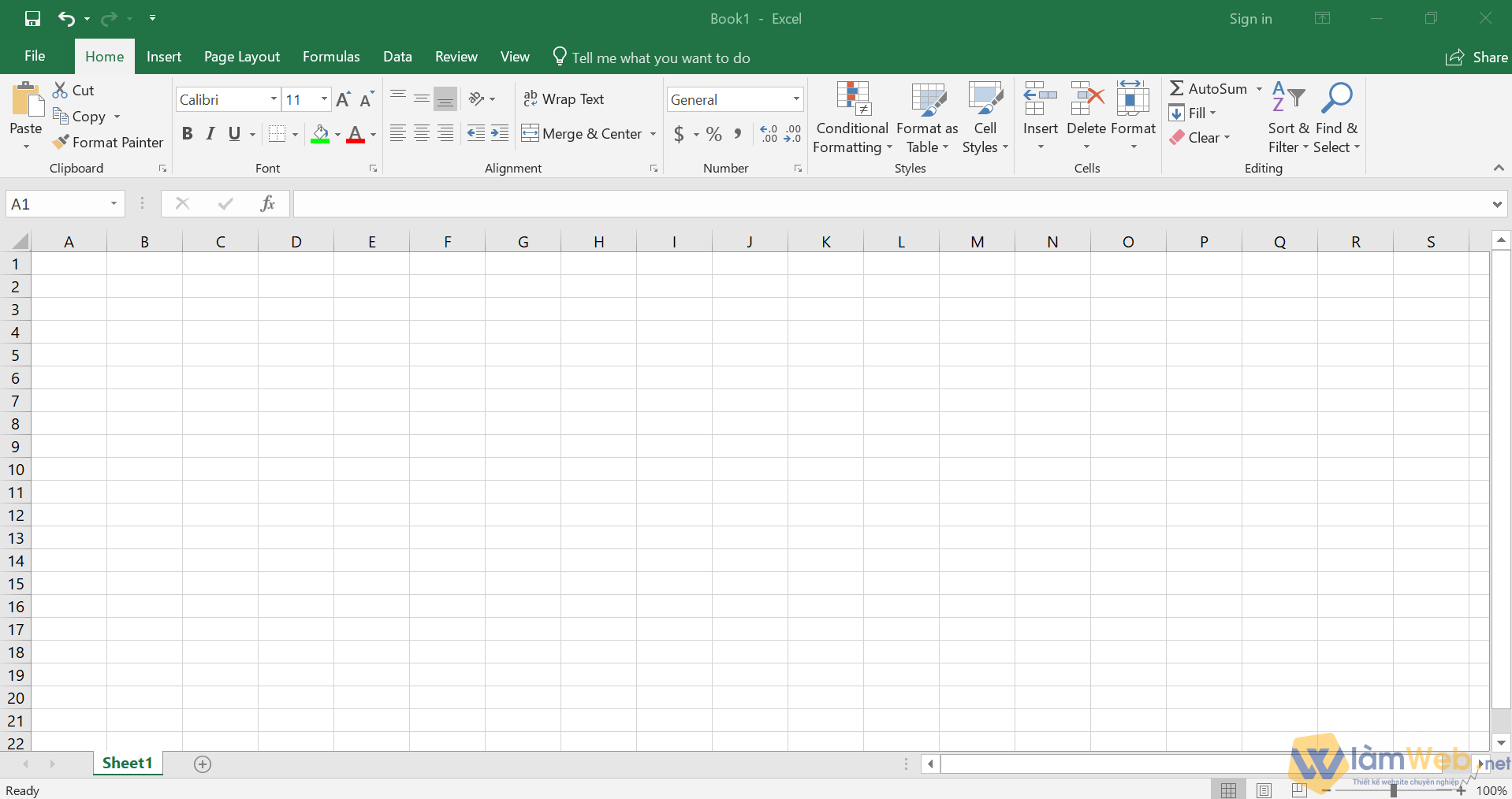Click Tell me what you want search field
1512x799 pixels.
click(x=651, y=58)
